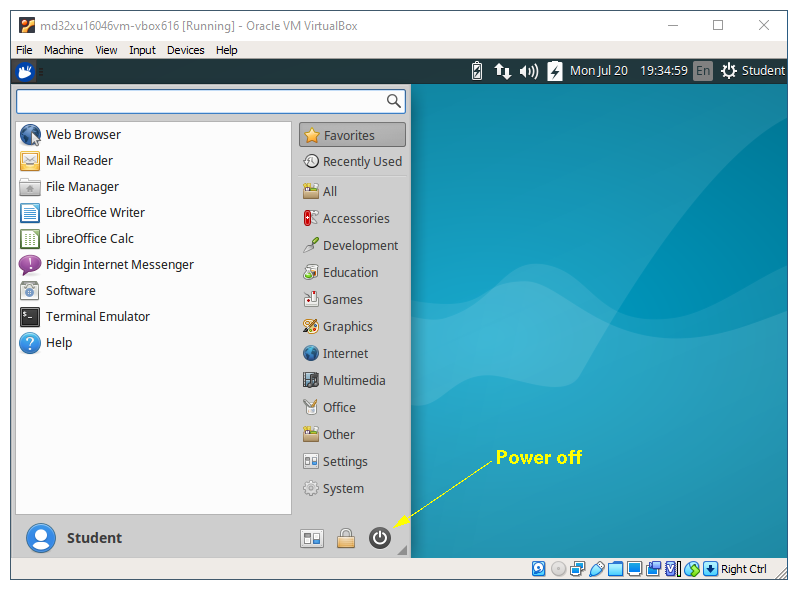Click the battery indicator in top panel
The image size is (800, 600).
[x=477, y=71]
